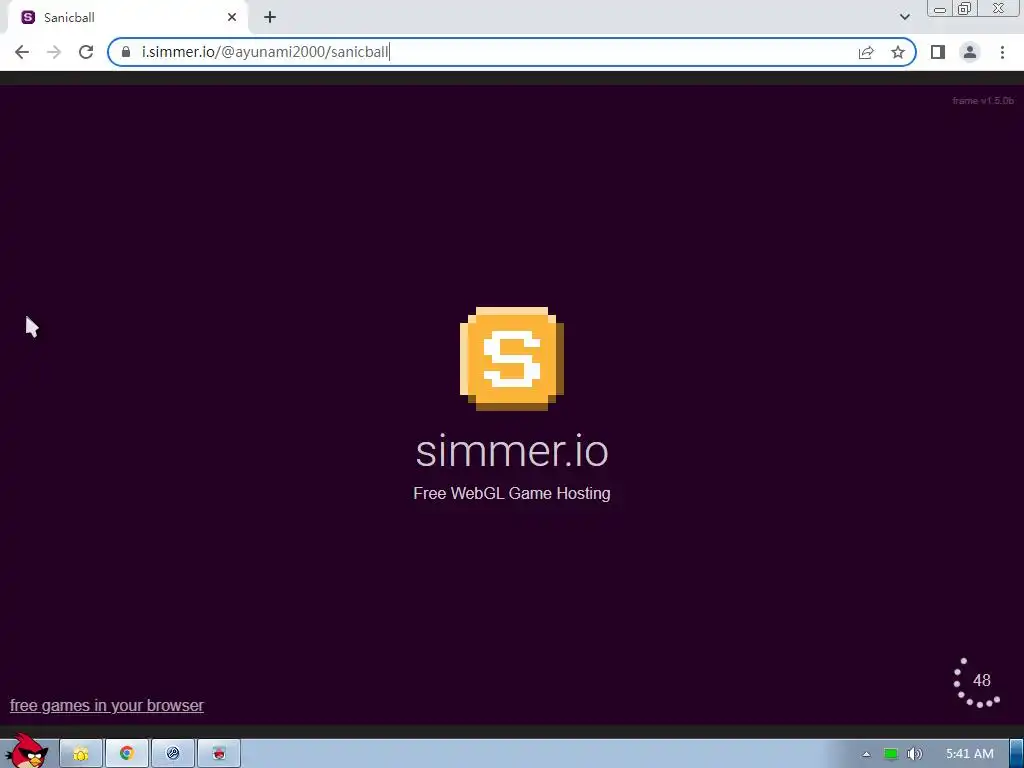Open the third taskbar application with the round dark icon
The image size is (1024, 768).
coord(173,754)
